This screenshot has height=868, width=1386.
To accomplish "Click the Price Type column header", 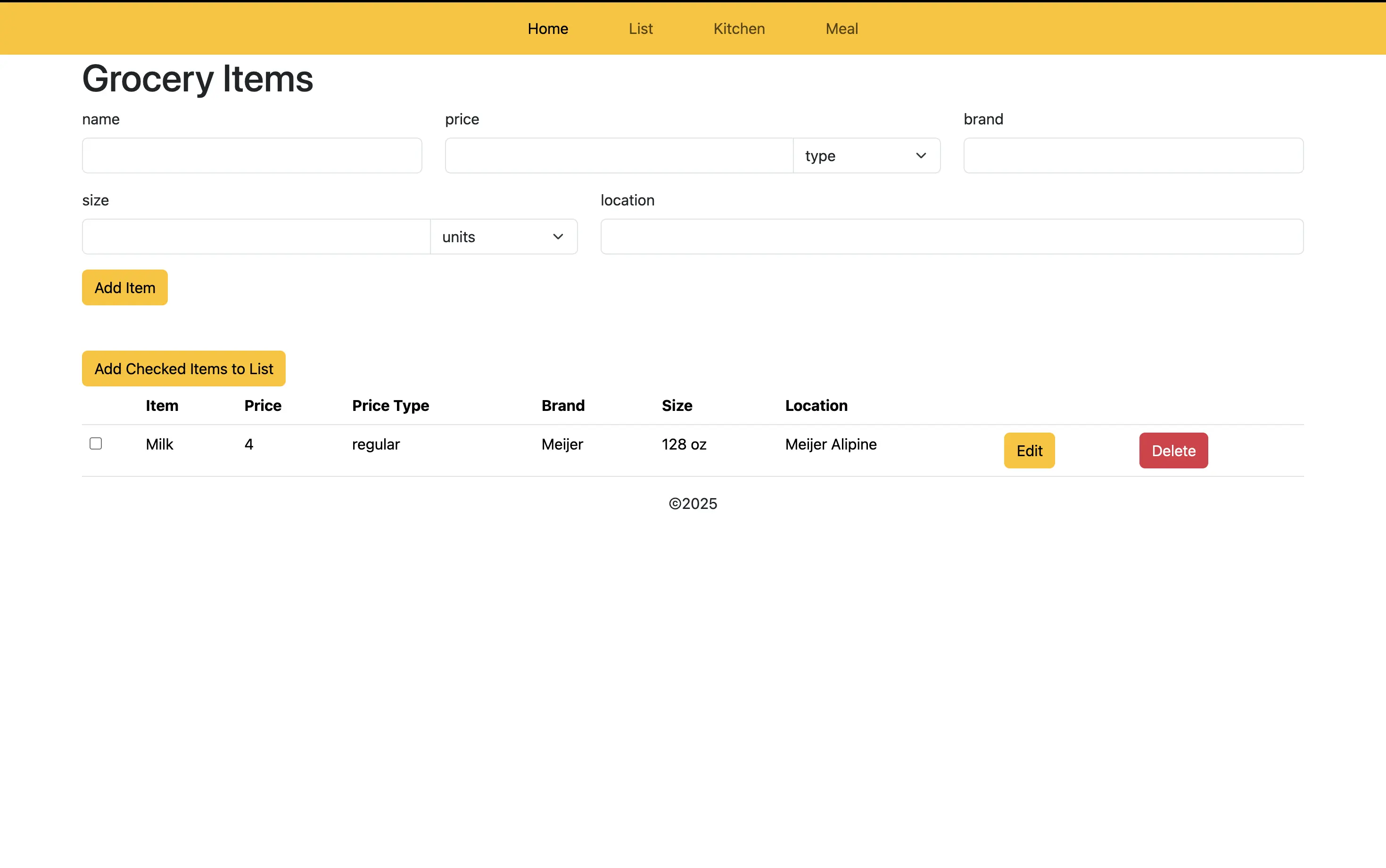I will 390,406.
